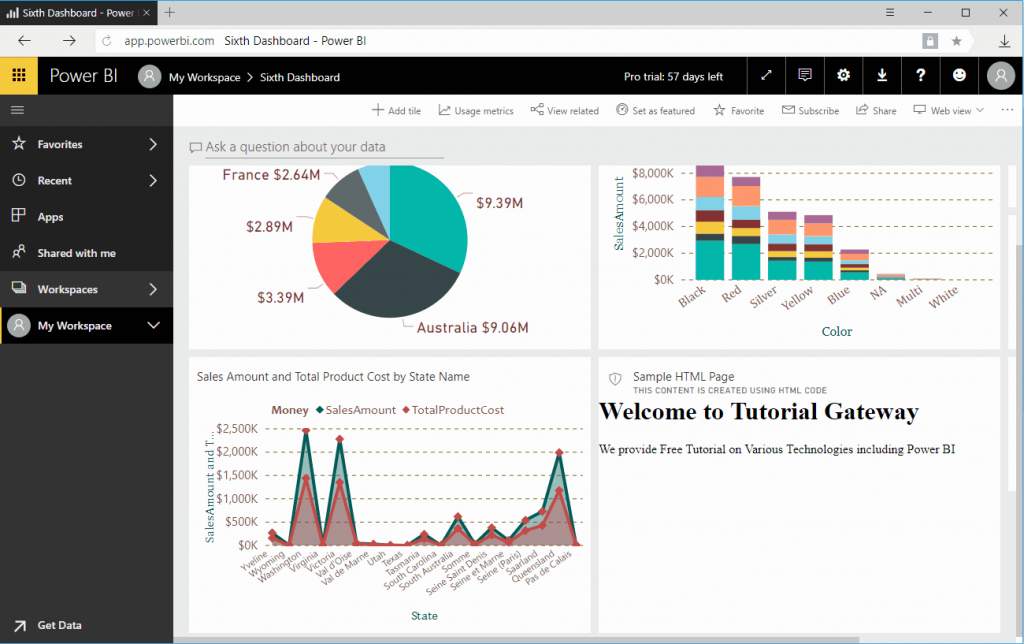This screenshot has width=1024, height=644.
Task: Expand the Workspaces section
Action: click(86, 289)
